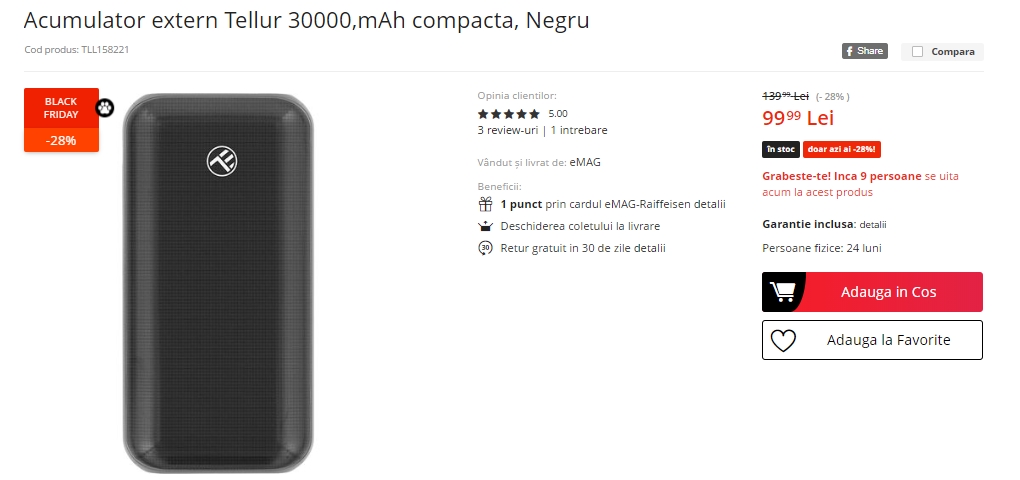Tick the Compara checkbox

[x=917, y=51]
